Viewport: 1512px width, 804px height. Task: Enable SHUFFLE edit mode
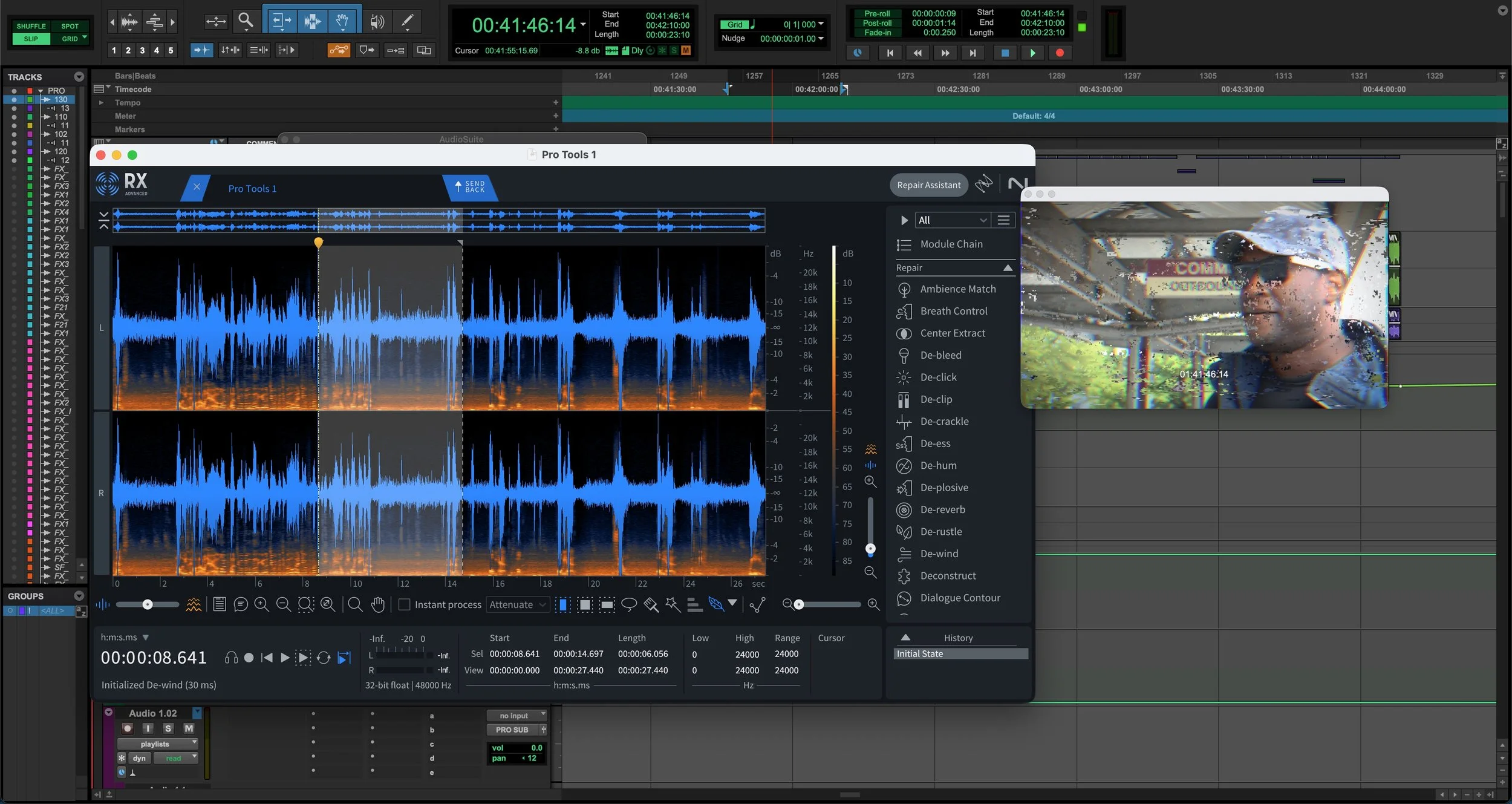click(x=31, y=26)
